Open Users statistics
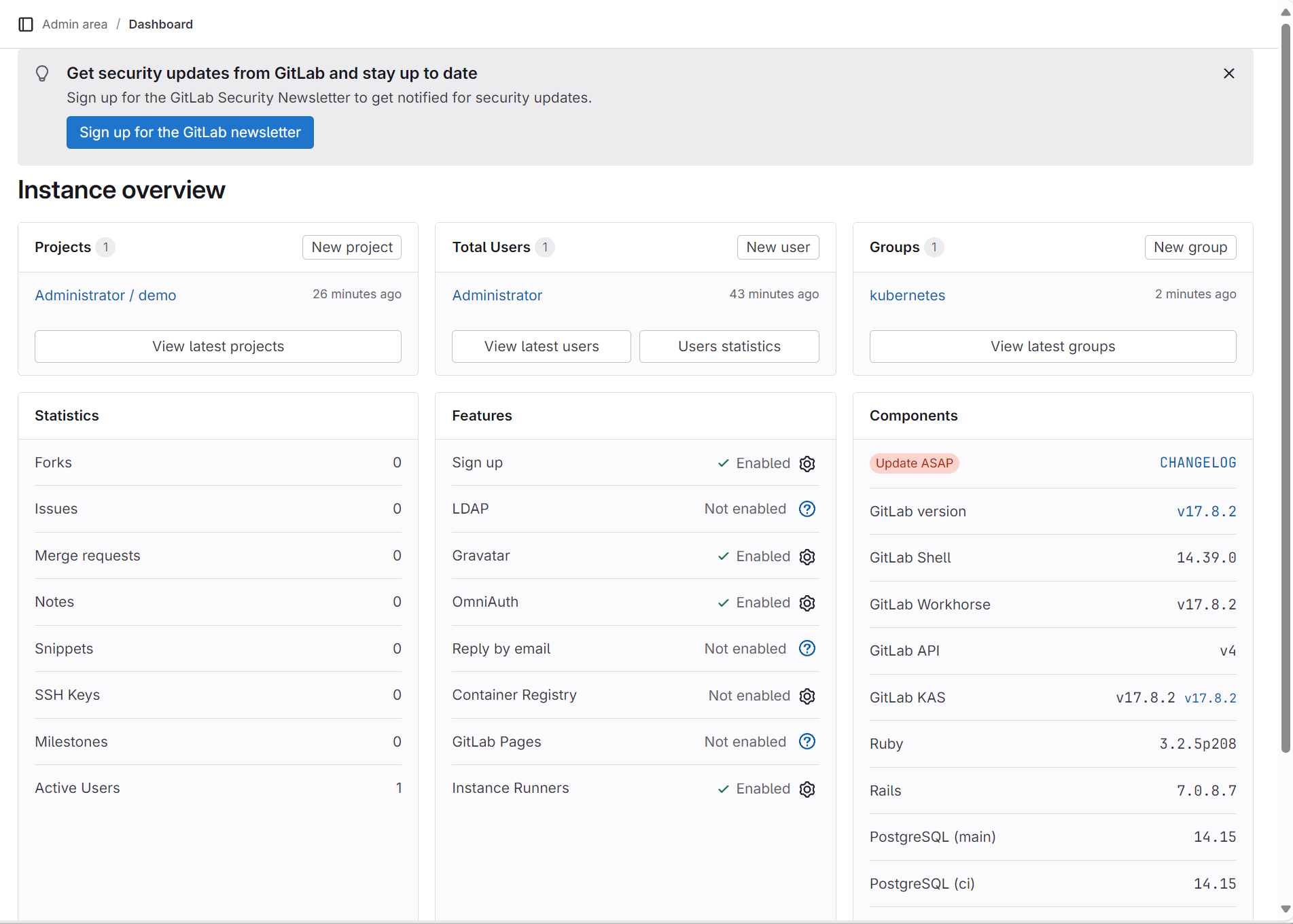Image resolution: width=1293 pixels, height=924 pixels. [x=729, y=346]
